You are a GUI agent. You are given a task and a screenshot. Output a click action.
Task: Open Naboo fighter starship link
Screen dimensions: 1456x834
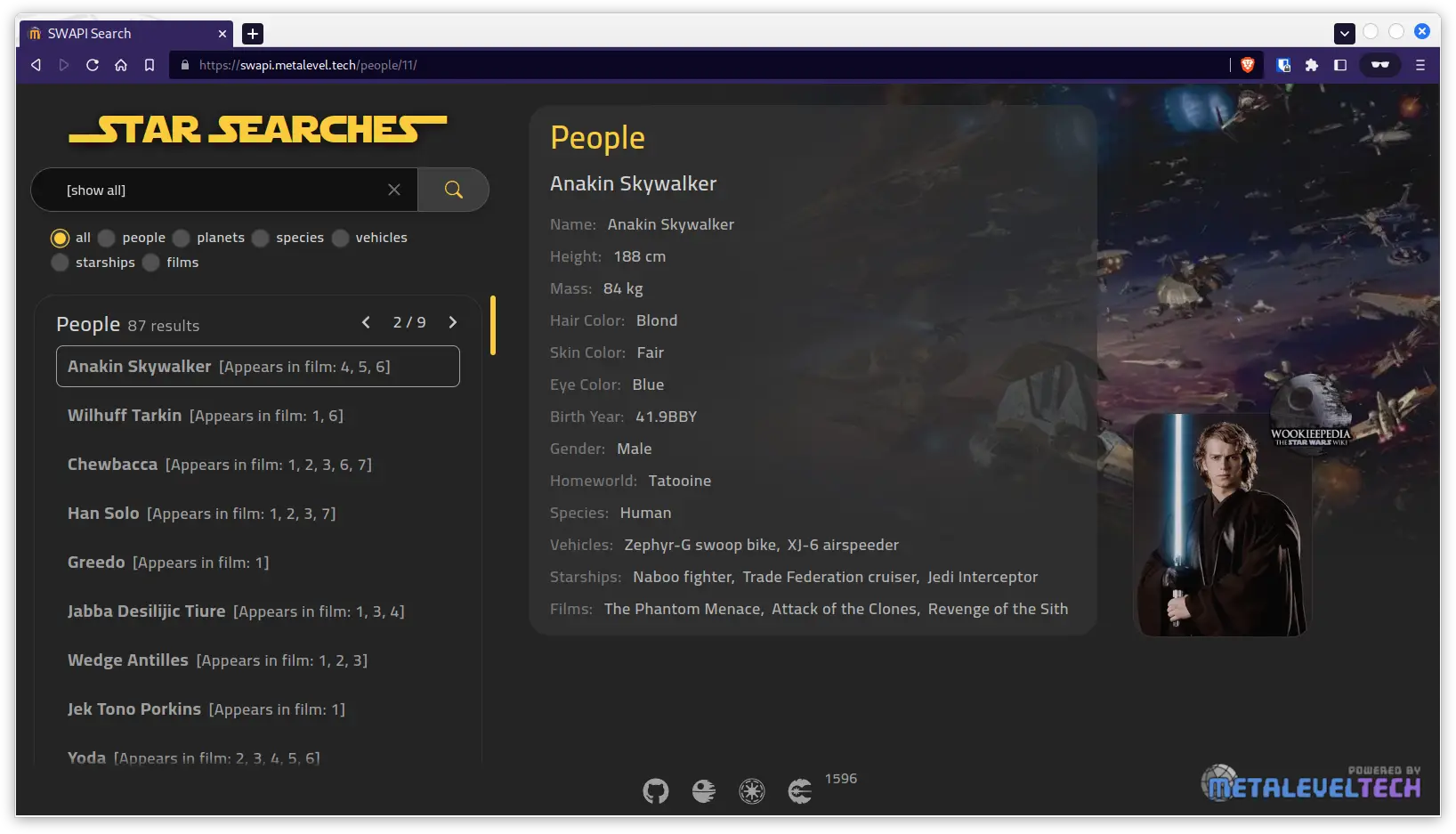coord(682,577)
